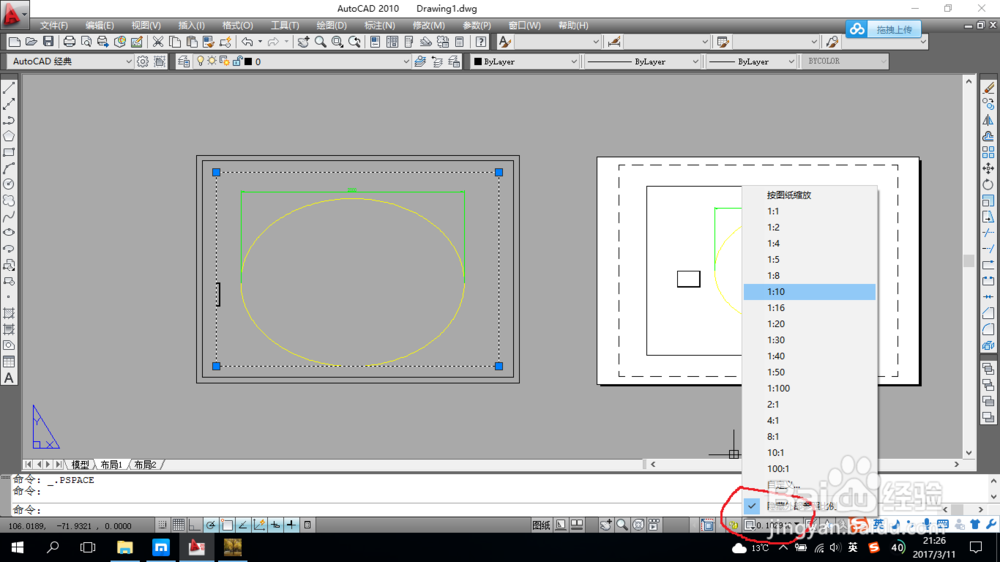1000x562 pixels.
Task: Click the dimension style icon
Action: [x=614, y=42]
